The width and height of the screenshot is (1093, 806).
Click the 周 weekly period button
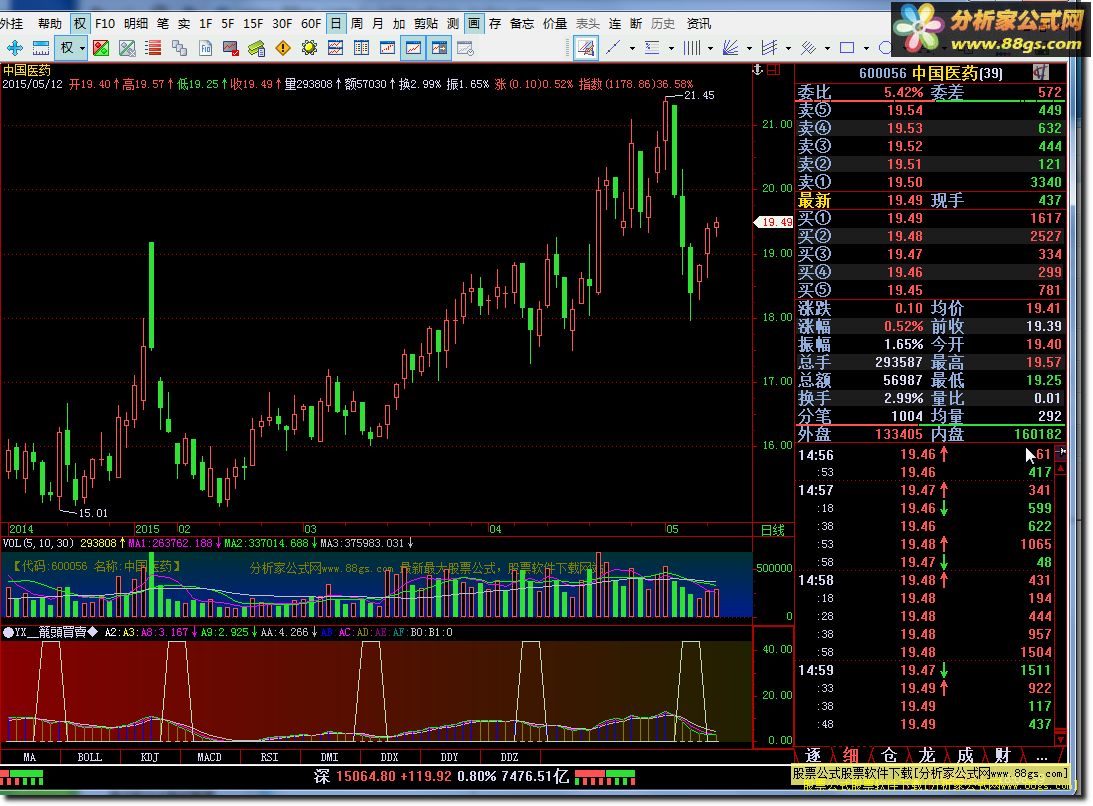pyautogui.click(x=356, y=23)
